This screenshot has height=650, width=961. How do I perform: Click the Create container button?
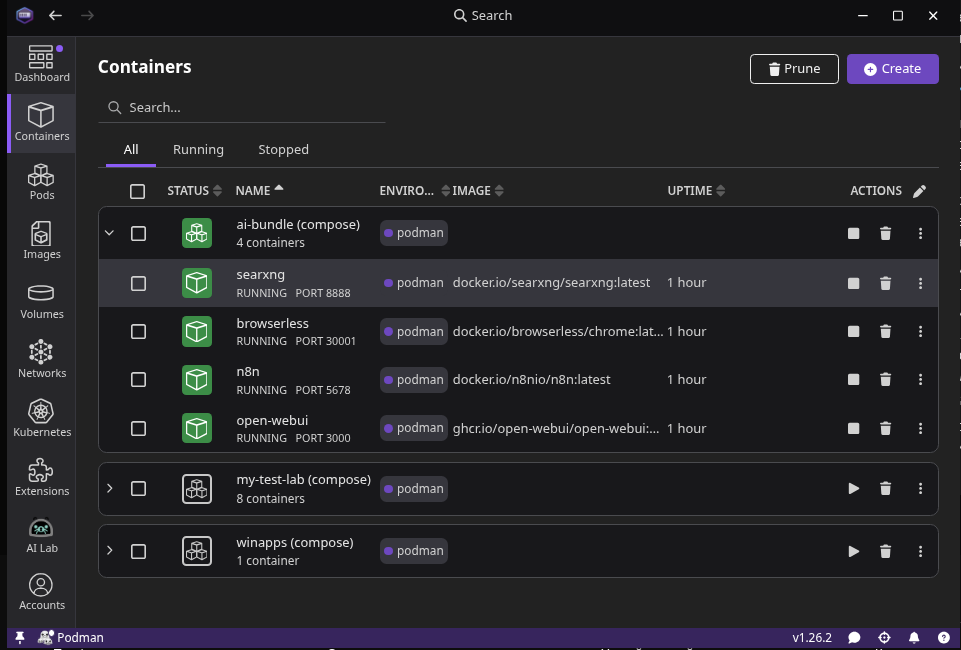[x=892, y=69]
